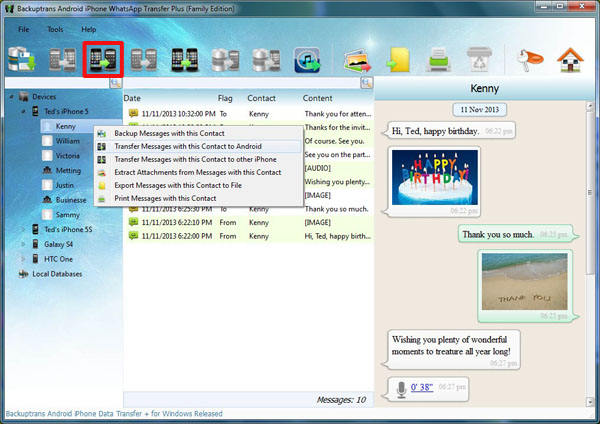Select Businesse group in tree
The image size is (600, 424).
(x=71, y=200)
